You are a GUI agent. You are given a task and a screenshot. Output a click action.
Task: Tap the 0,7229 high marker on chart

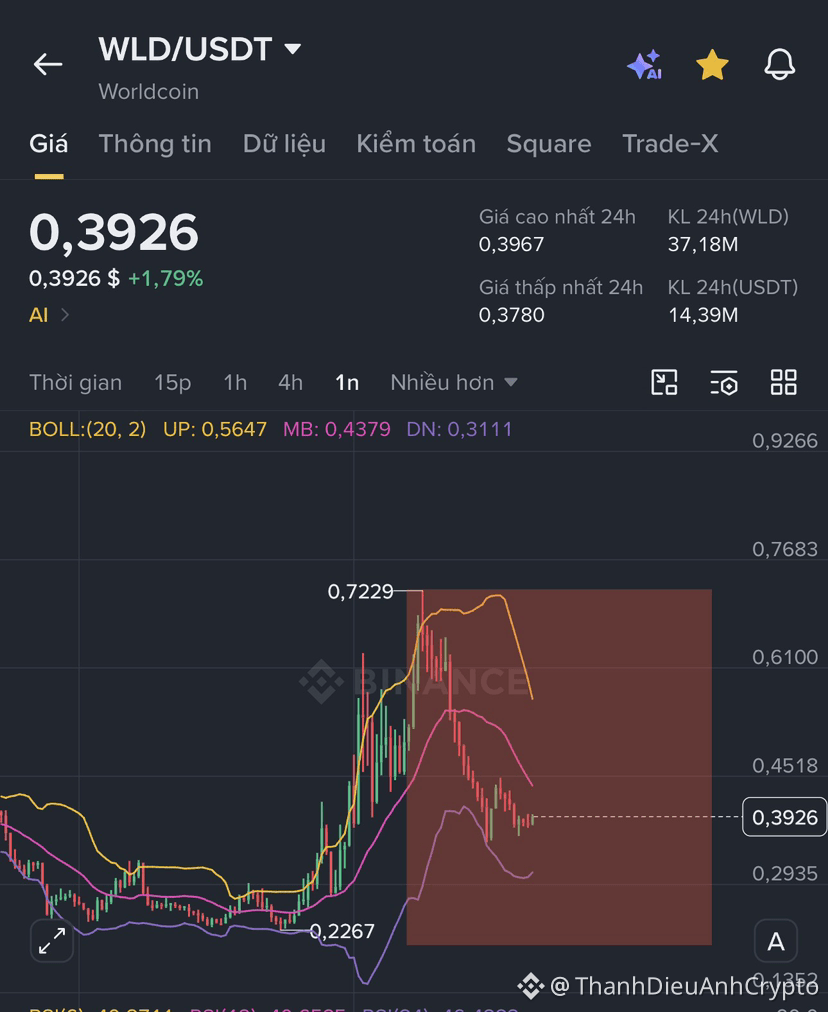click(x=360, y=591)
